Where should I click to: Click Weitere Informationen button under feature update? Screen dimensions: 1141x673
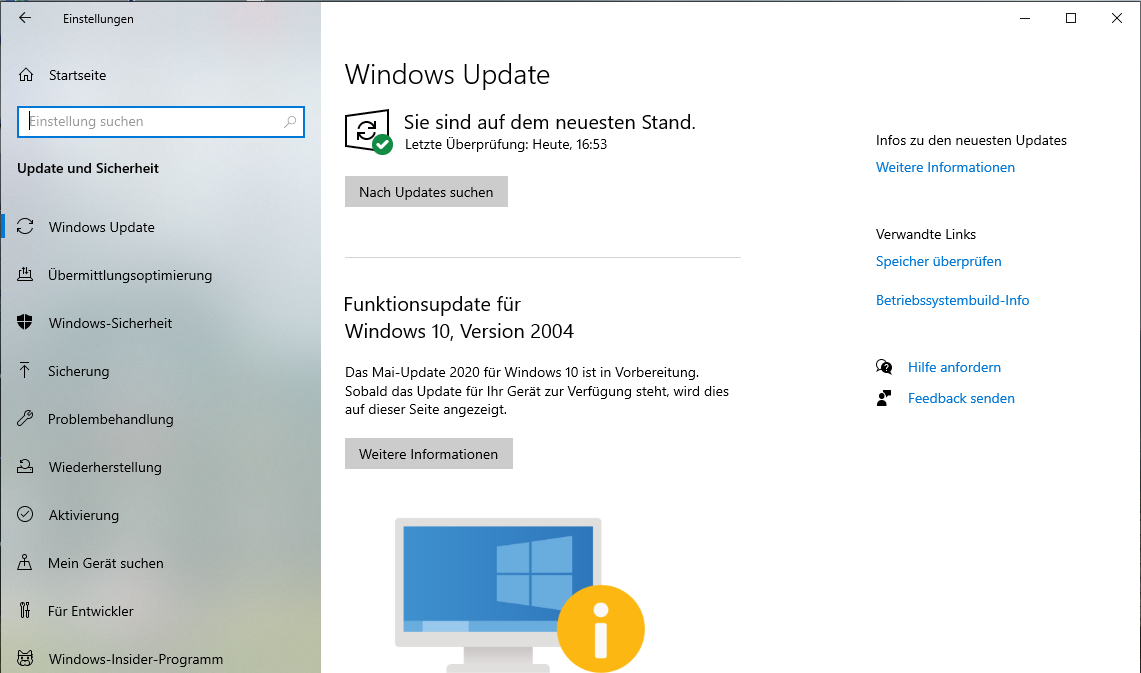pos(429,453)
